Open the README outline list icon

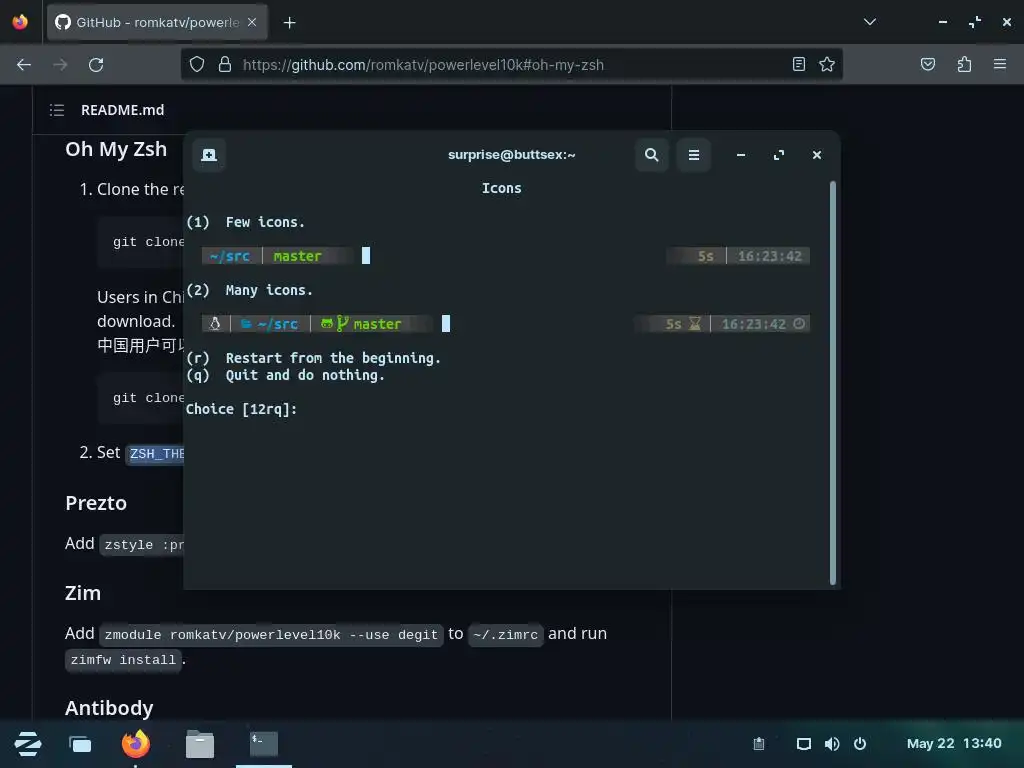57,110
